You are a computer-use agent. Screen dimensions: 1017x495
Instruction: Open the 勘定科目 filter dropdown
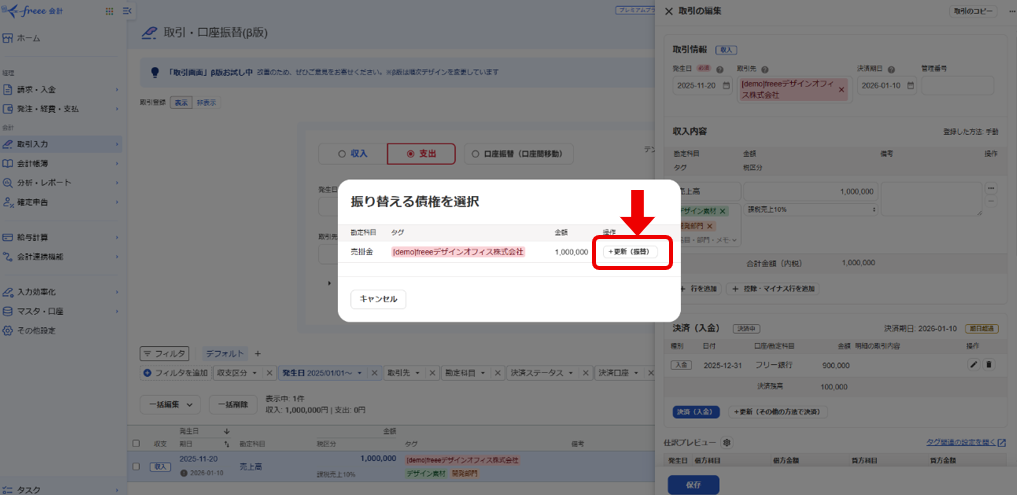pyautogui.click(x=464, y=373)
